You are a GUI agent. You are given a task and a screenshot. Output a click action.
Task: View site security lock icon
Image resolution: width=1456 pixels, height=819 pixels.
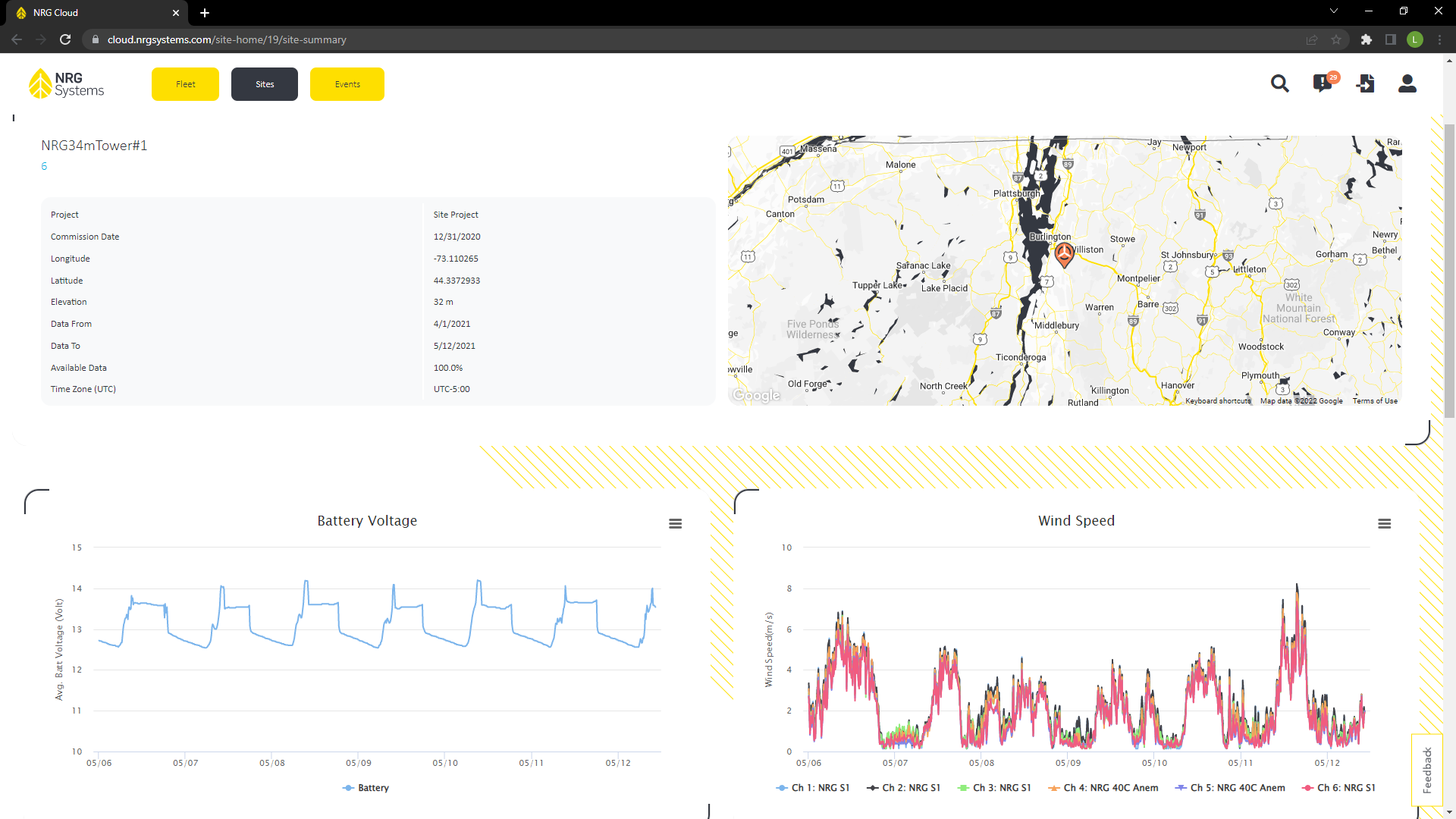(x=96, y=39)
